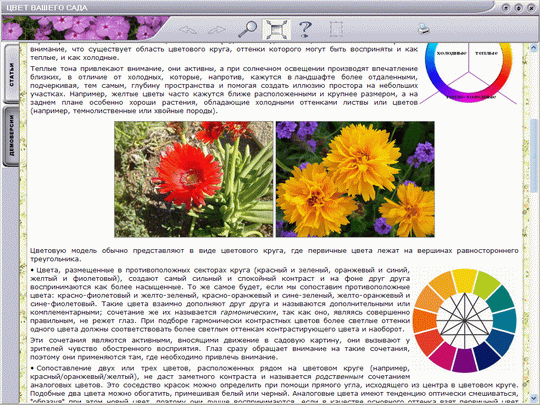Click the sentence starting 'Цветовую модель обычно'

click(x=274, y=255)
